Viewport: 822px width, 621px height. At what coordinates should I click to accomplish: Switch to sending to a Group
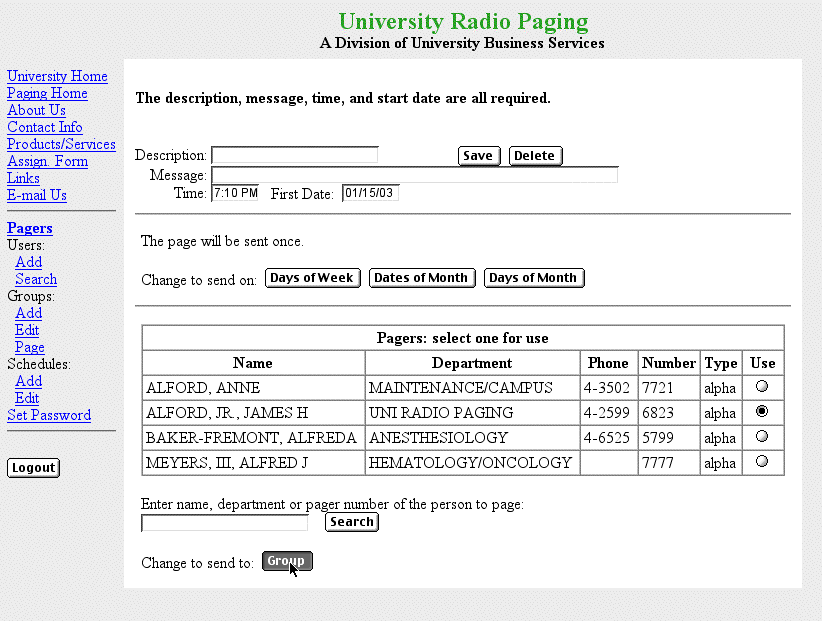coord(287,562)
